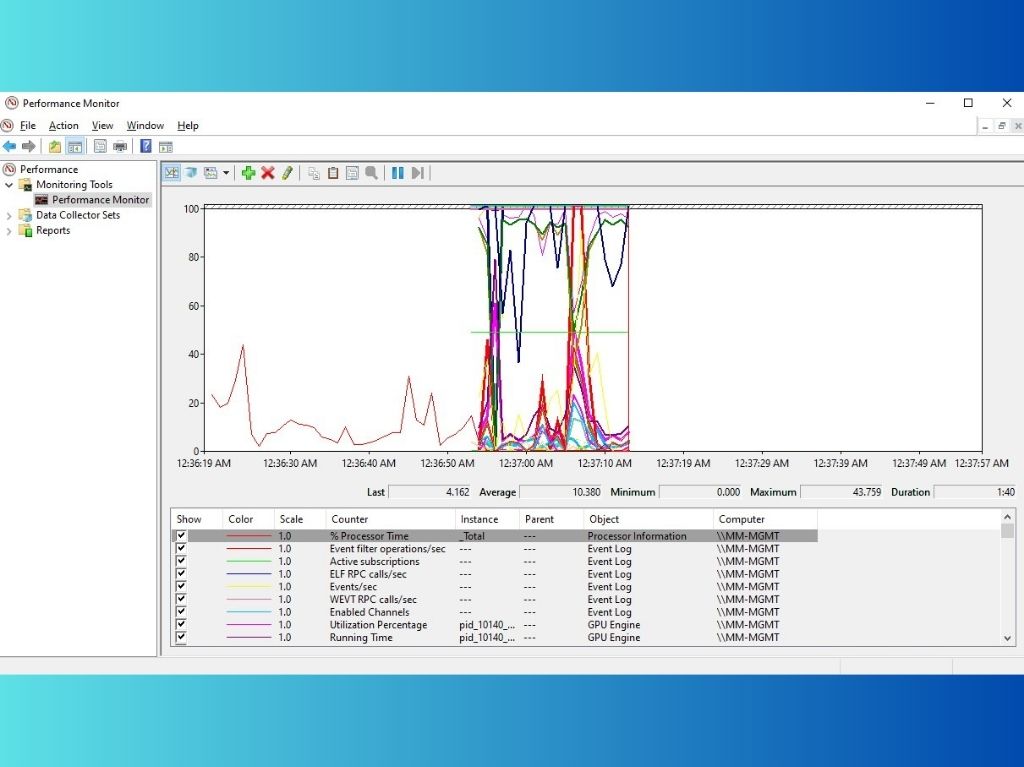This screenshot has width=1024, height=767.
Task: Open graph type dropdown arrow
Action: (226, 173)
